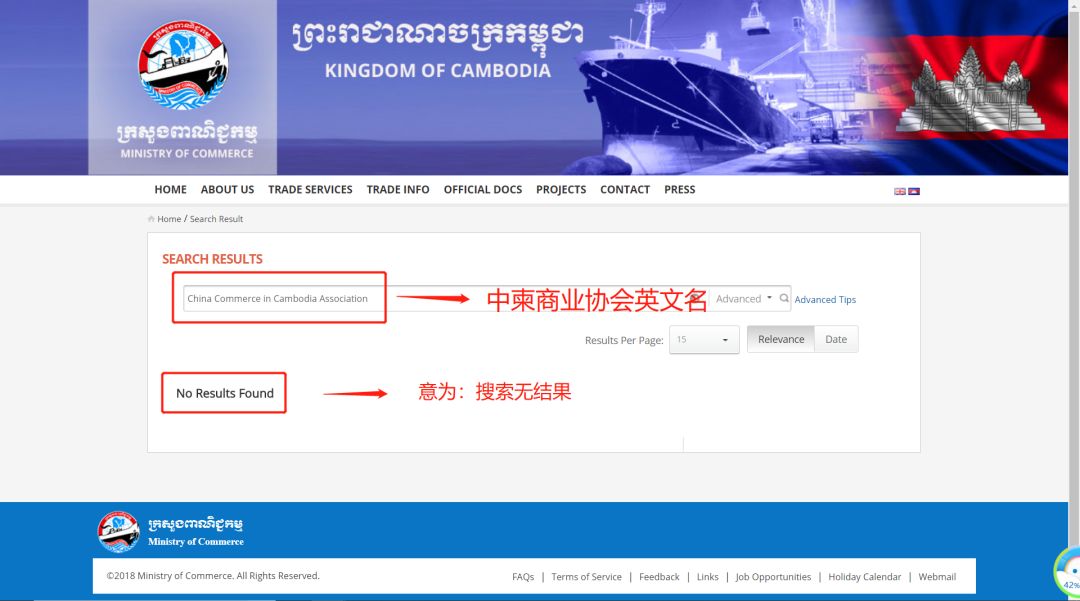Open the FAQs footer link
The width and height of the screenshot is (1080, 601).
coord(523,576)
